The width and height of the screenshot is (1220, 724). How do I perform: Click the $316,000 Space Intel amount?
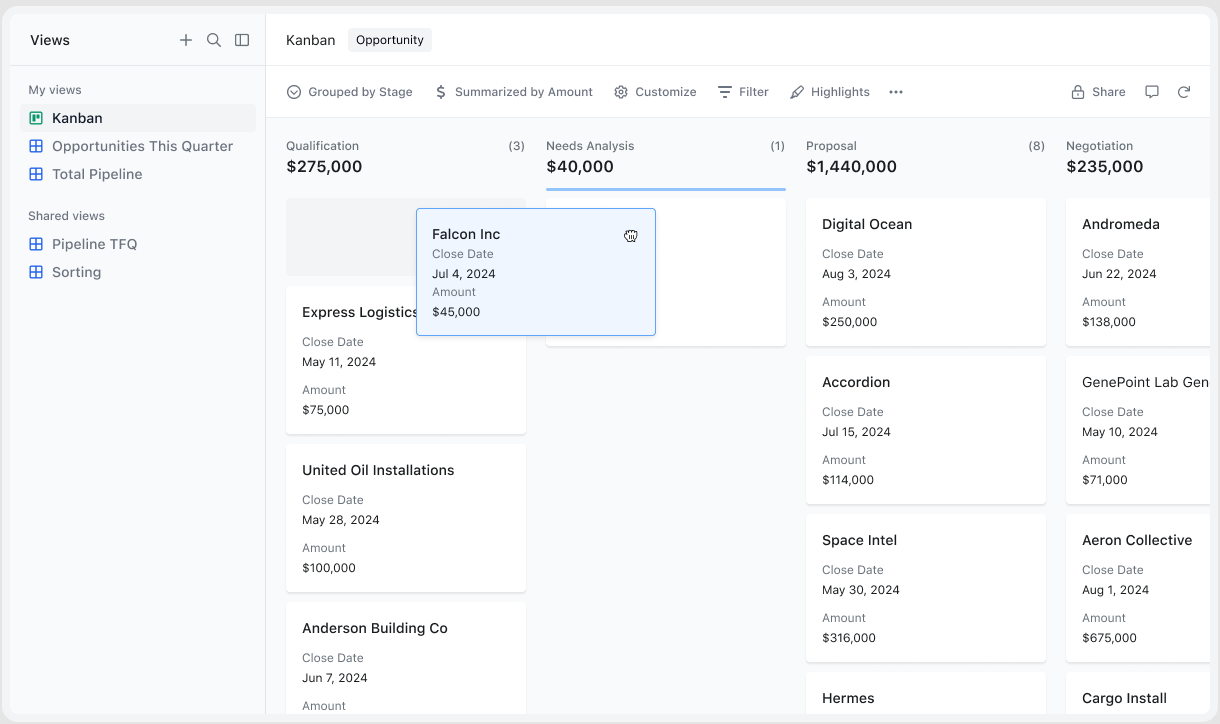848,638
